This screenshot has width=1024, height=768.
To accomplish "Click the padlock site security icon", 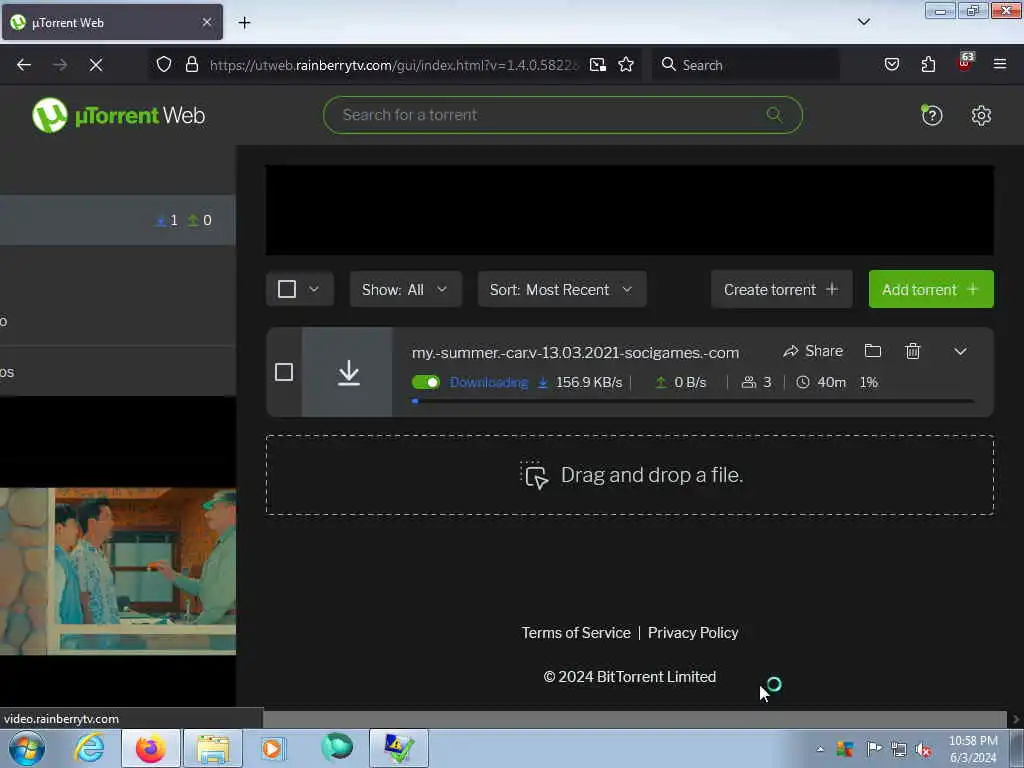I will (191, 65).
